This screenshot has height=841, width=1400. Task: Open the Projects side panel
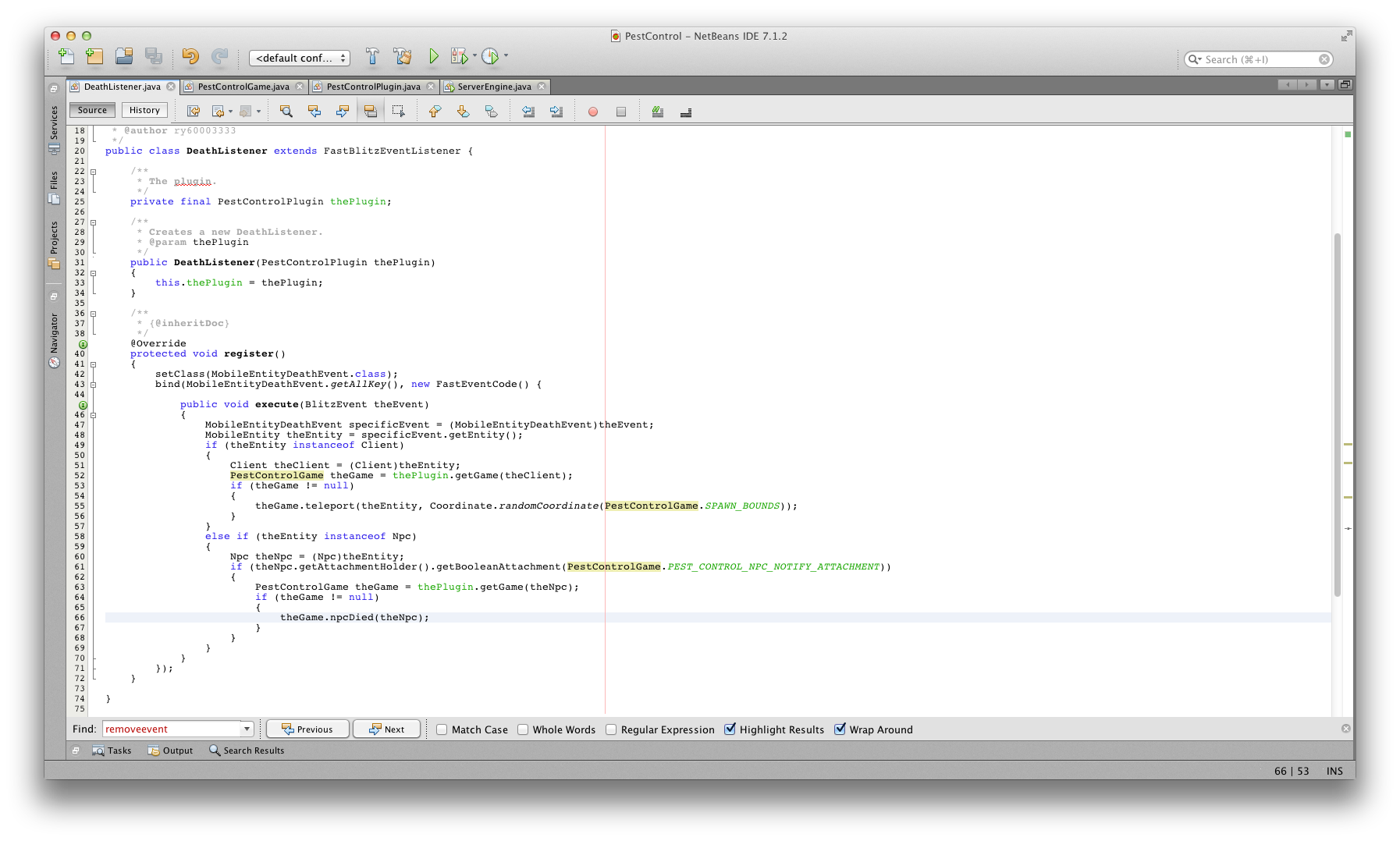coord(54,245)
